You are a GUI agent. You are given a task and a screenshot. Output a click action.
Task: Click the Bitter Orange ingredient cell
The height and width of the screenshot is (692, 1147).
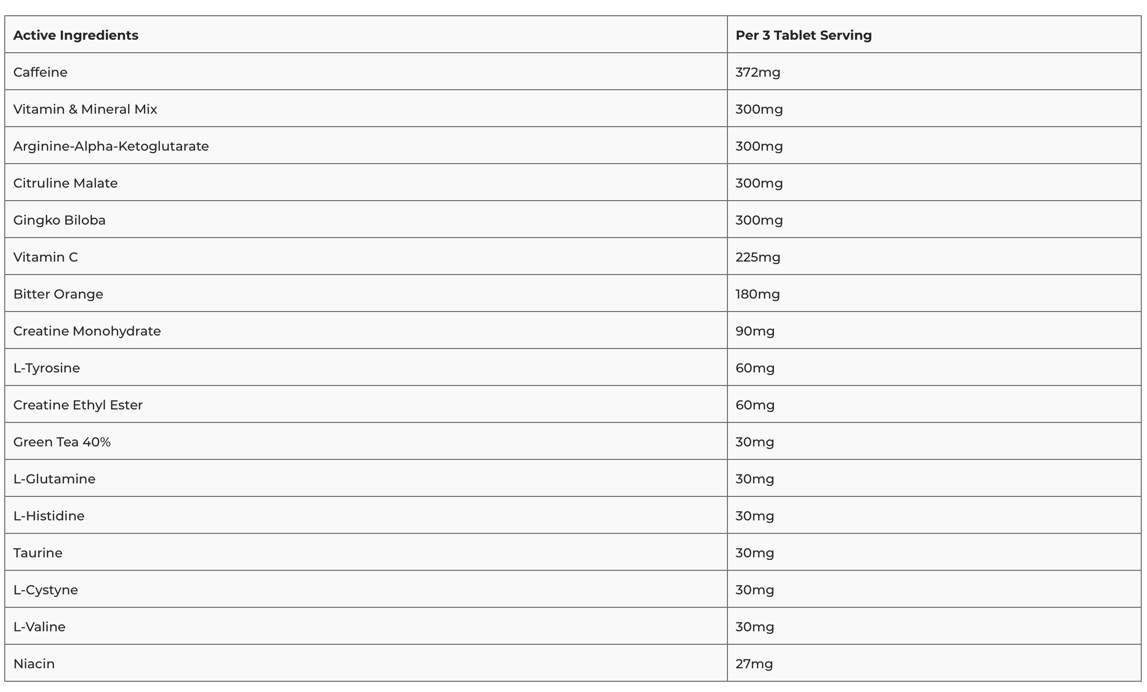(366, 293)
